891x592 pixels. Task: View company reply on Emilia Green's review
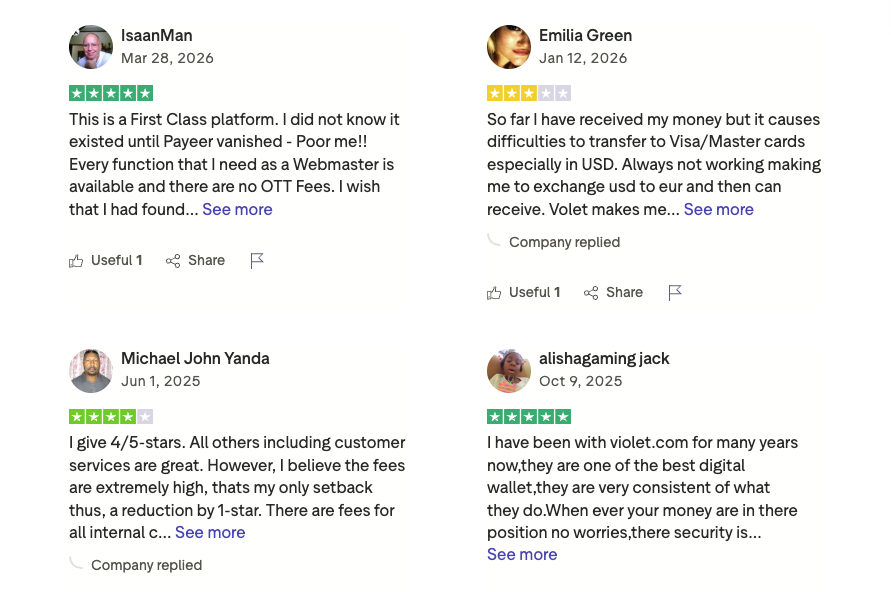(x=564, y=243)
